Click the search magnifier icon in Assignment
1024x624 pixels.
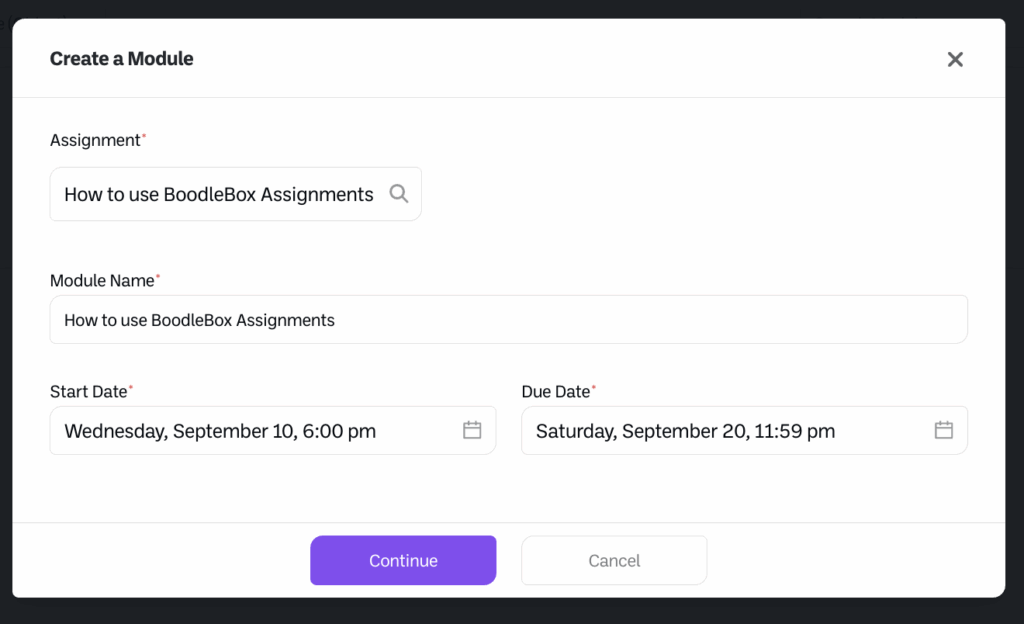coord(399,194)
